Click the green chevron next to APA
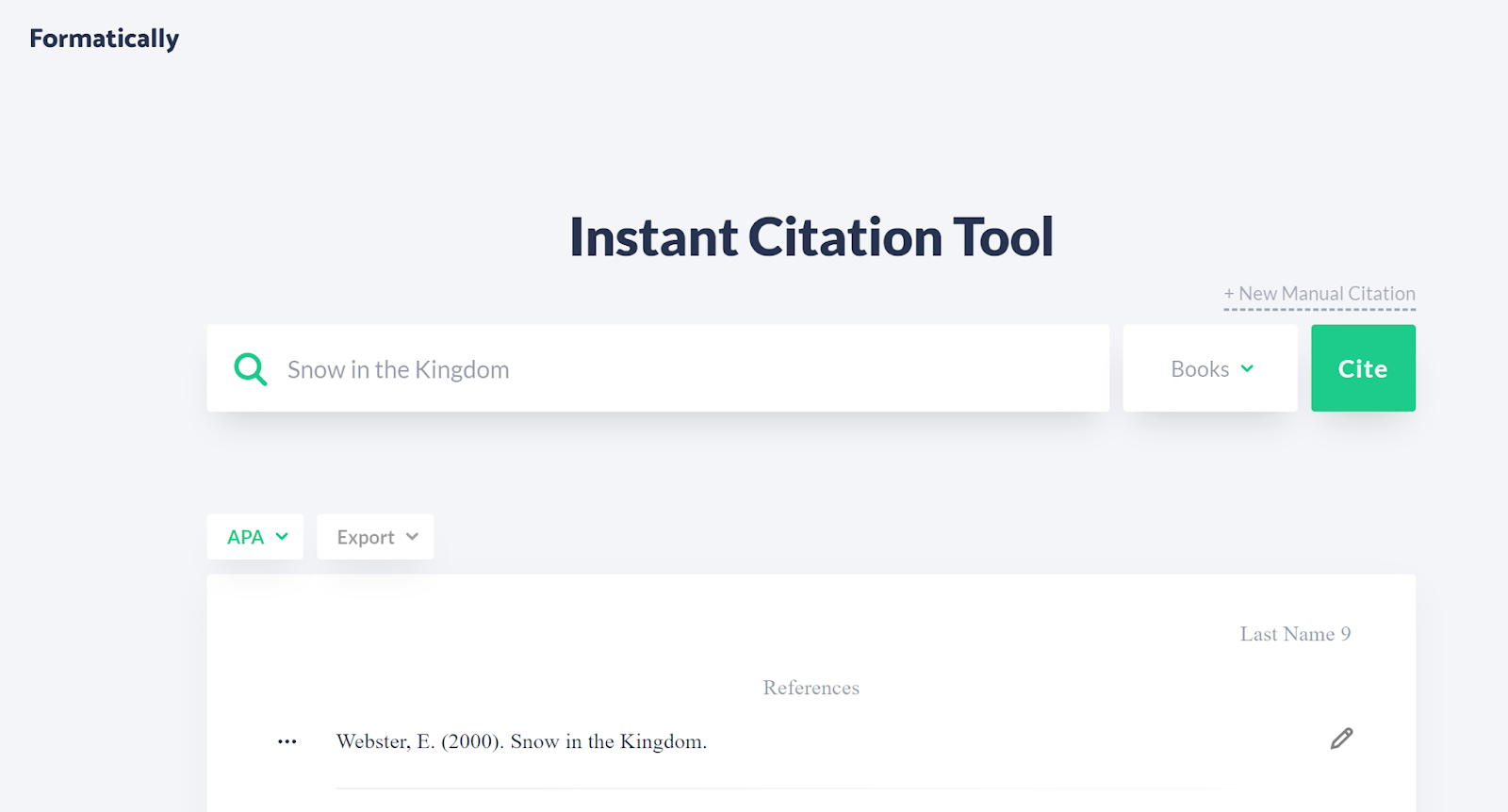1508x812 pixels. [x=282, y=537]
